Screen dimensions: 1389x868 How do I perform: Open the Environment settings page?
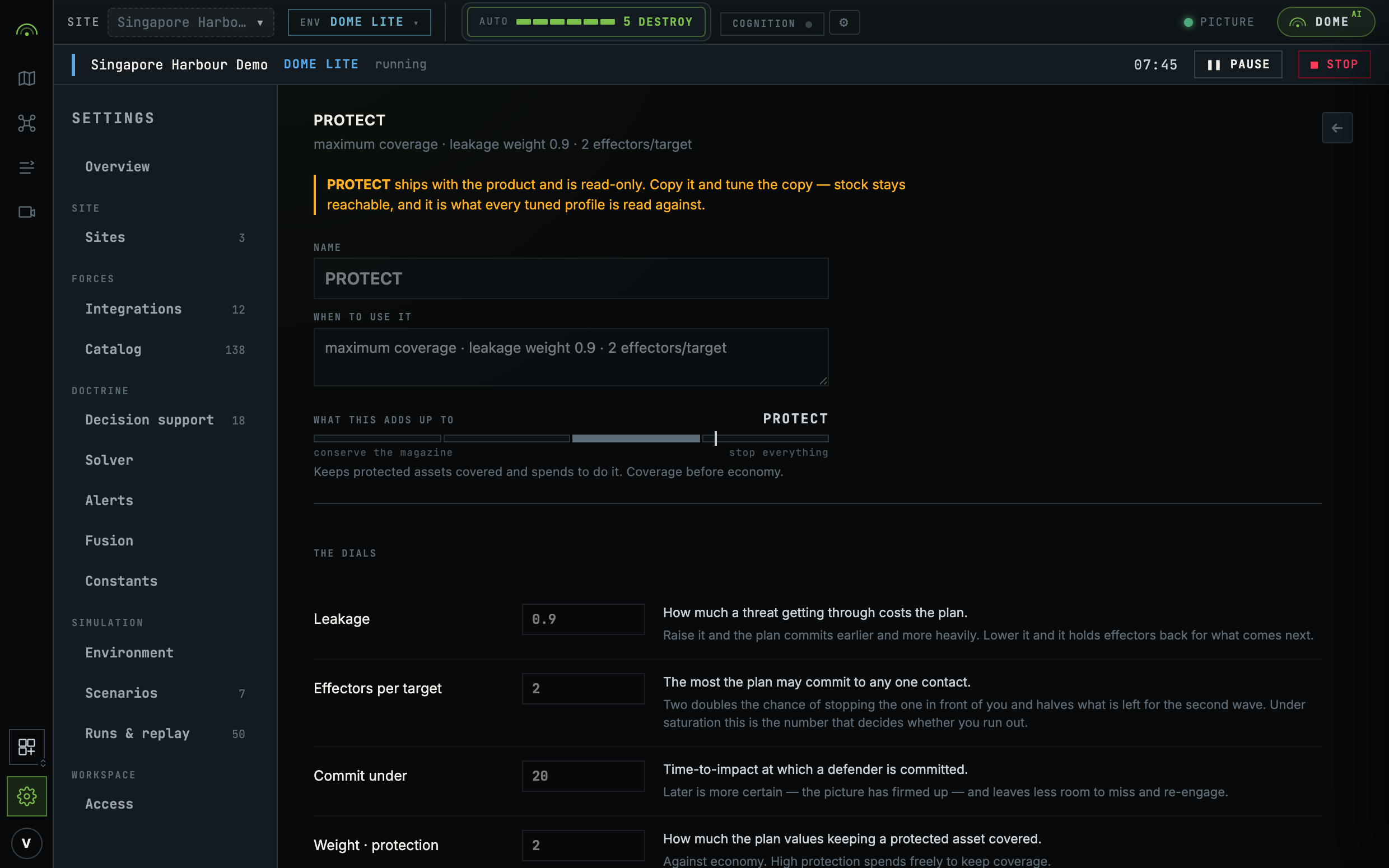(x=165, y=653)
